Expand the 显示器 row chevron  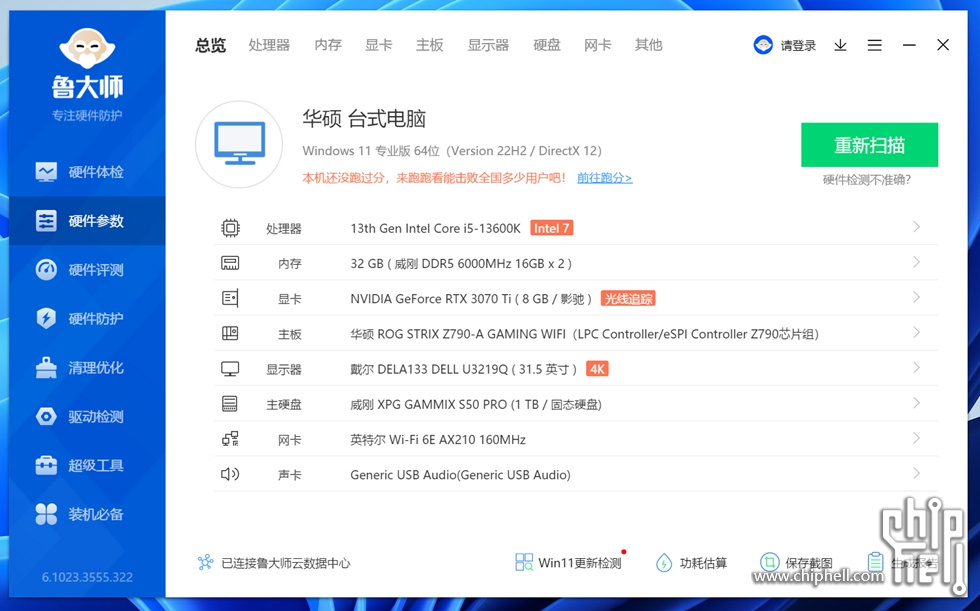click(916, 368)
